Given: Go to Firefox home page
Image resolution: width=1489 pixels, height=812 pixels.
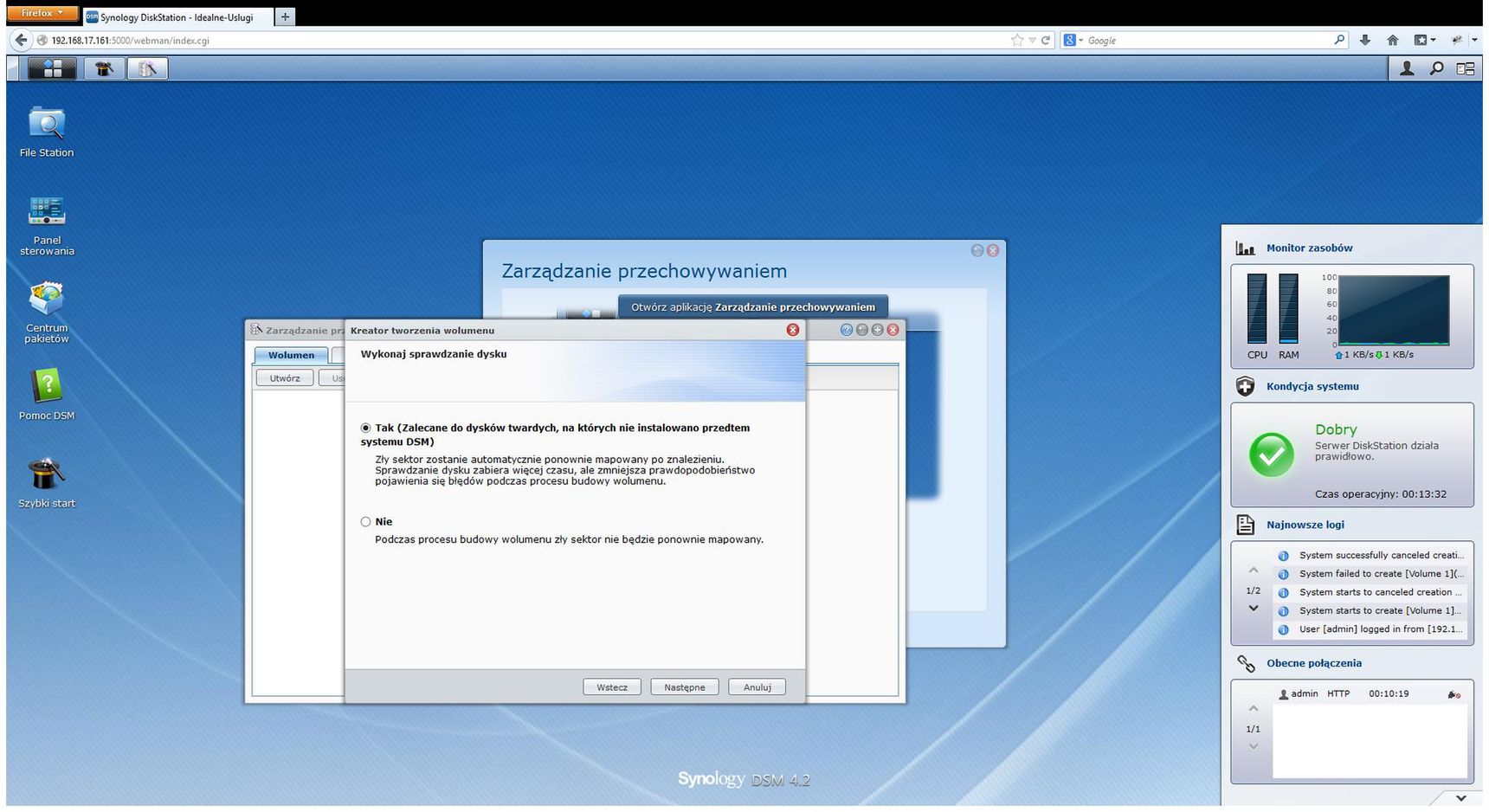Looking at the screenshot, I should tap(1393, 40).
